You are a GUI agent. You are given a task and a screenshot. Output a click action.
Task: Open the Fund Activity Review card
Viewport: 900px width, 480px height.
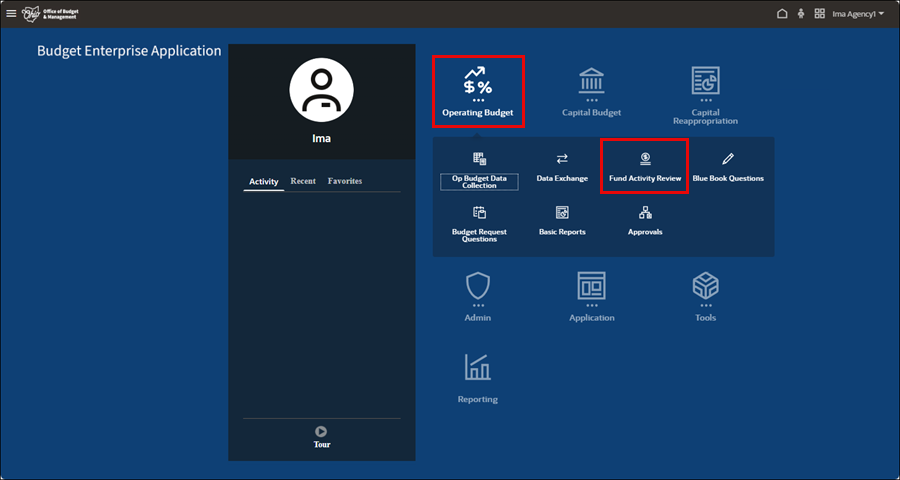645,167
